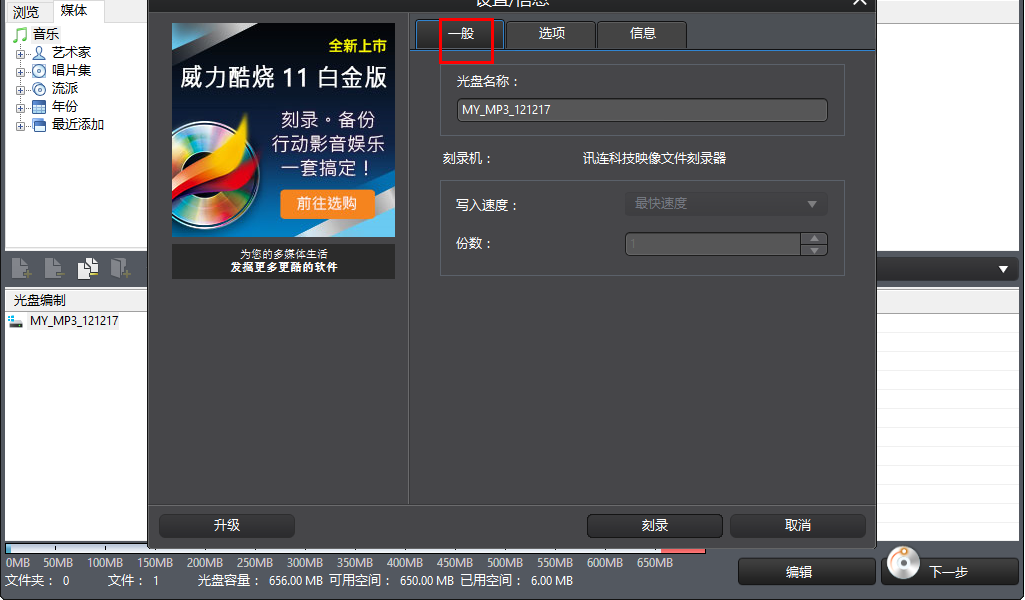Select the 一般 tab in the dialog
This screenshot has height=600, width=1025.
[460, 33]
